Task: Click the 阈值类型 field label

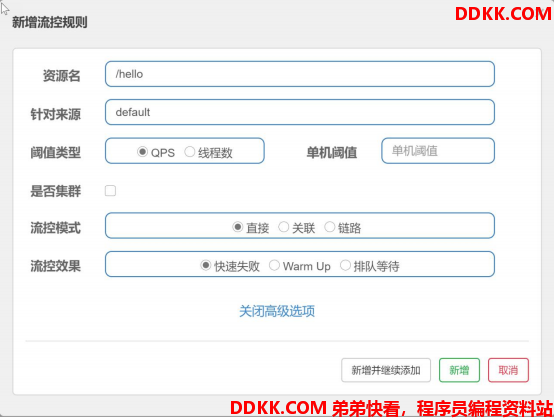Action: pyautogui.click(x=56, y=153)
